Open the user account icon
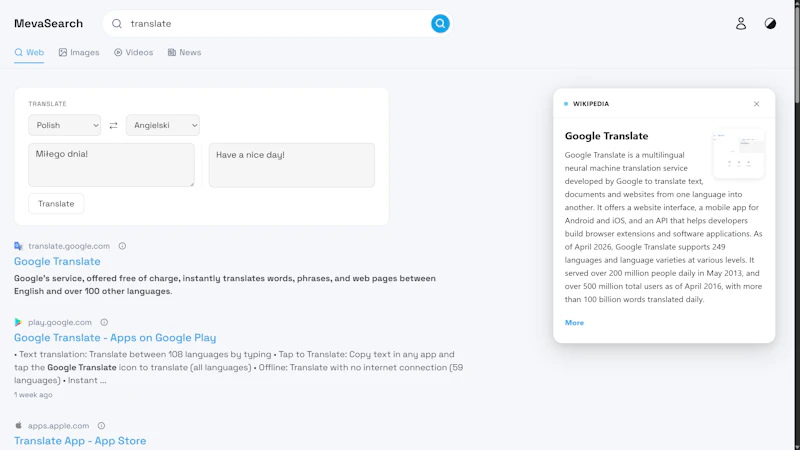Screen dimensions: 800x450 741,23
